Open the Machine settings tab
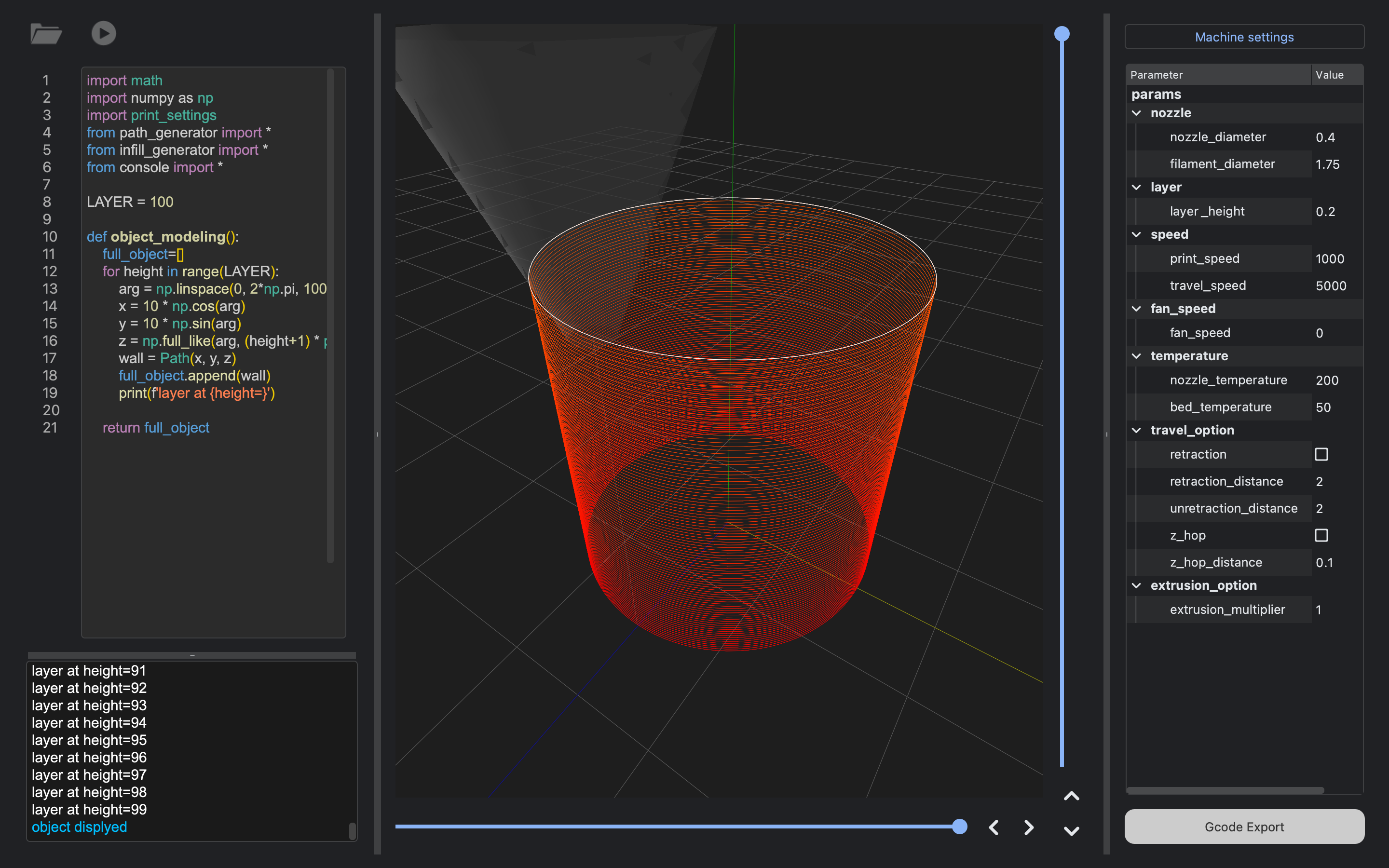Viewport: 1389px width, 868px height. pyautogui.click(x=1244, y=37)
